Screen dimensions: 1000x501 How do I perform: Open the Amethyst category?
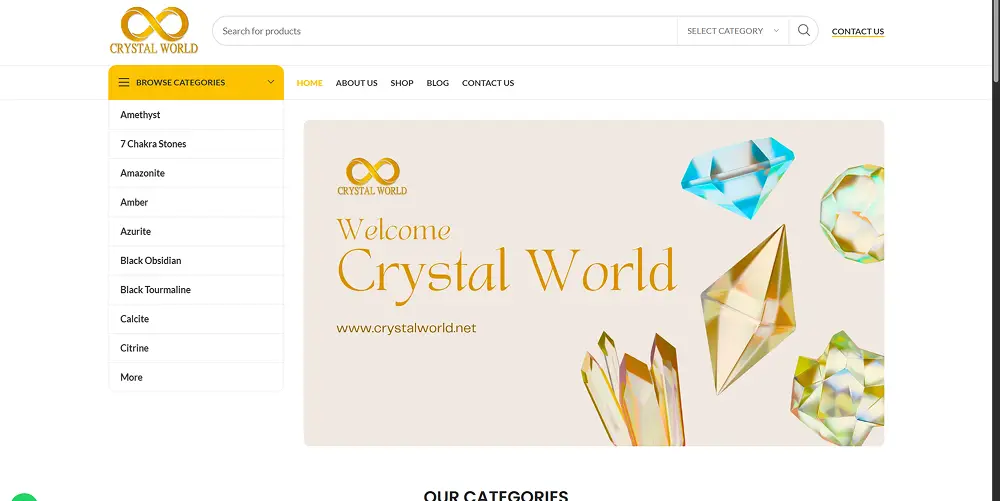196,115
